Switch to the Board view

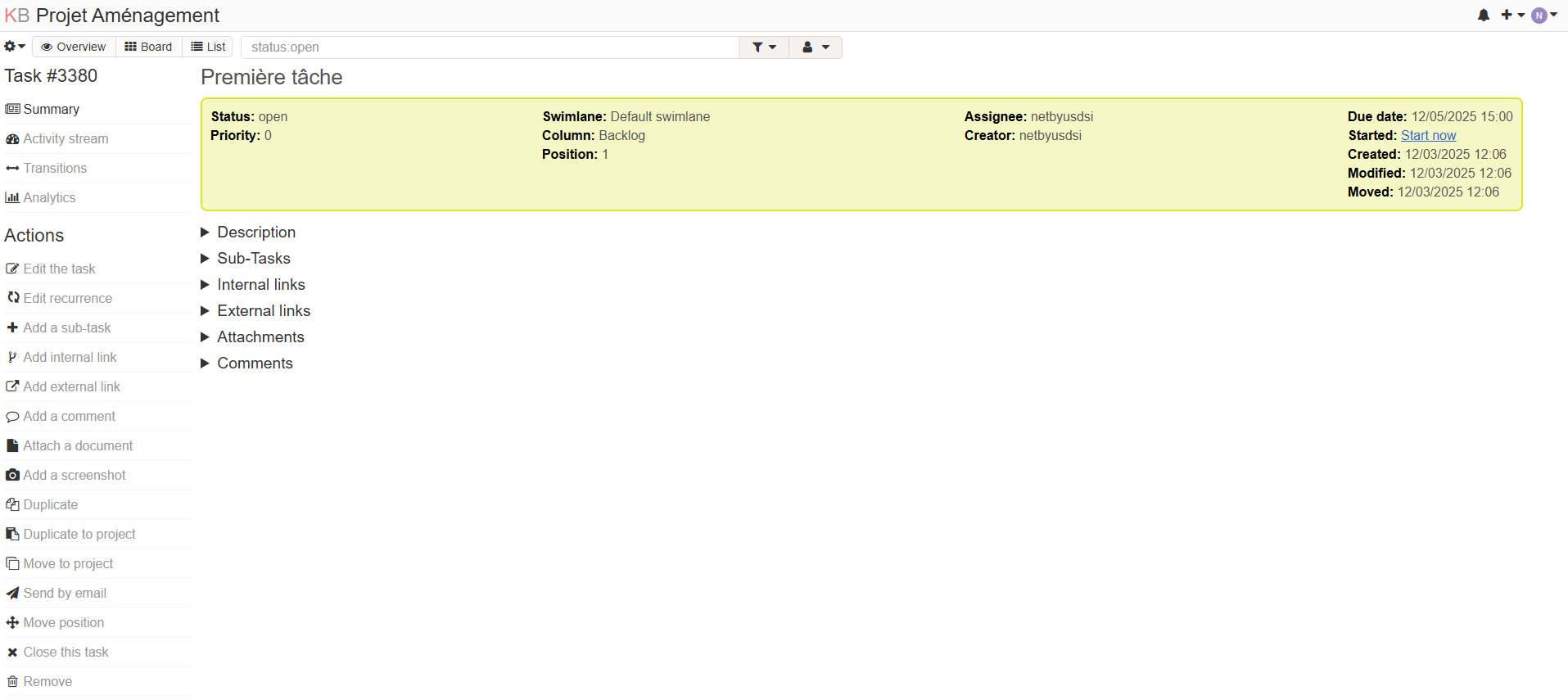[148, 47]
